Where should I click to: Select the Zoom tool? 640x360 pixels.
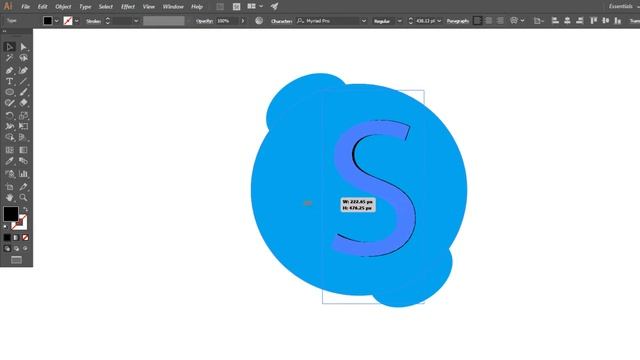click(x=23, y=198)
